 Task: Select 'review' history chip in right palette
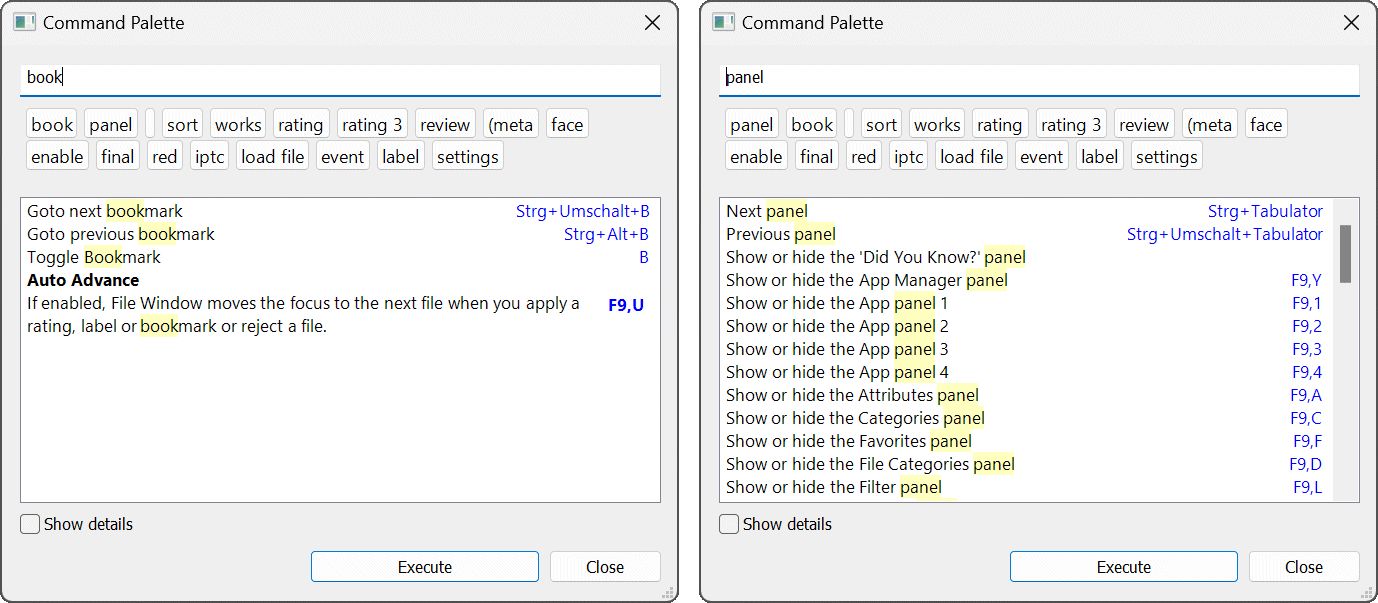1144,125
